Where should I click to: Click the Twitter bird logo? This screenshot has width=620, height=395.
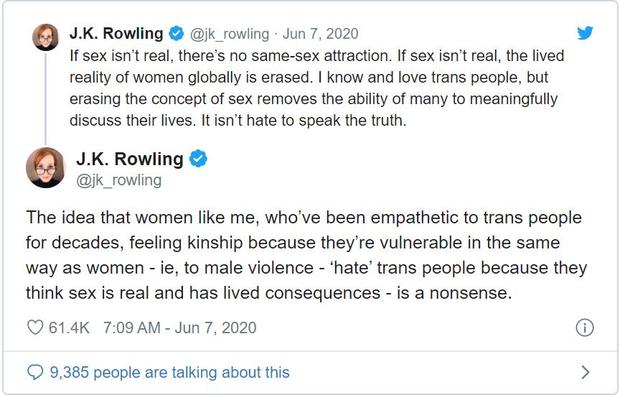[585, 33]
